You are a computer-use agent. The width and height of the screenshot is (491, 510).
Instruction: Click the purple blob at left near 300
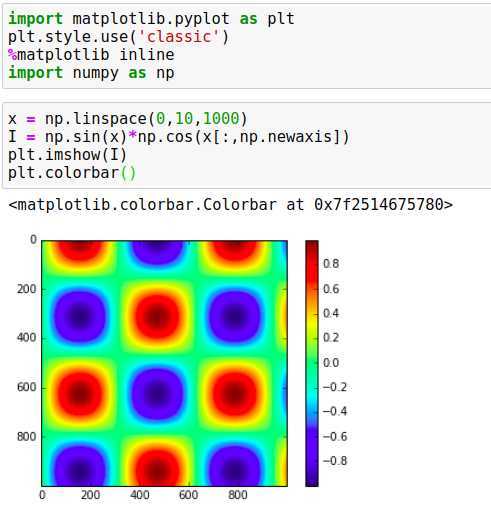[x=79, y=317]
